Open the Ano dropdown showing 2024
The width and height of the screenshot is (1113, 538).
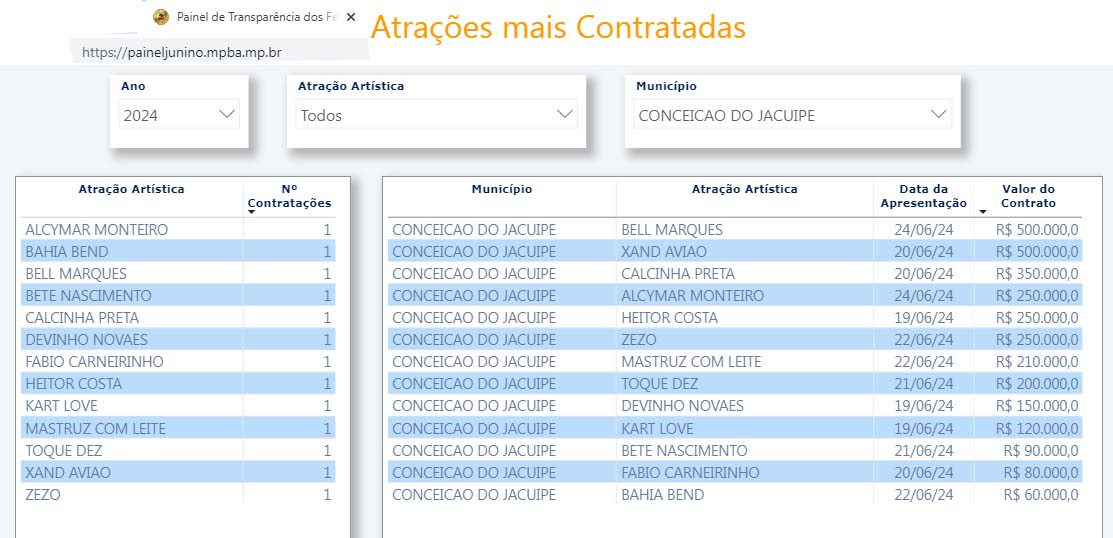coord(179,115)
